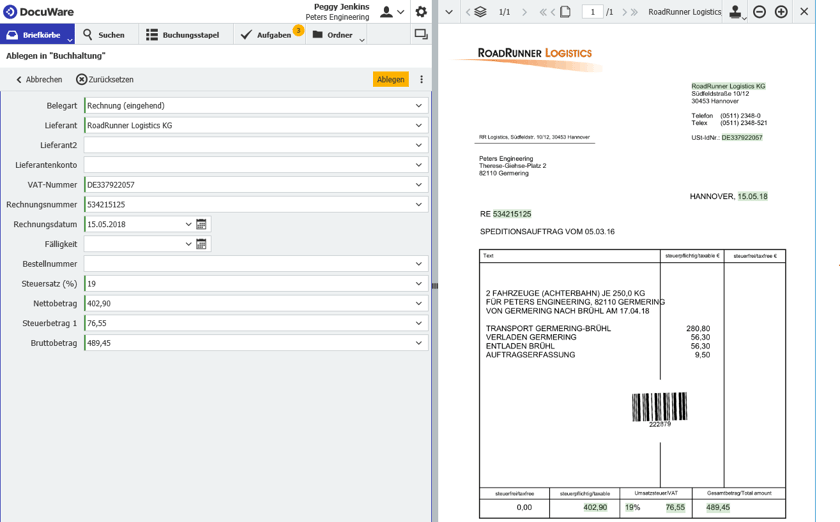Viewport: 840px width, 522px height.
Task: Click the DocuWare logo
Action: pos(39,12)
